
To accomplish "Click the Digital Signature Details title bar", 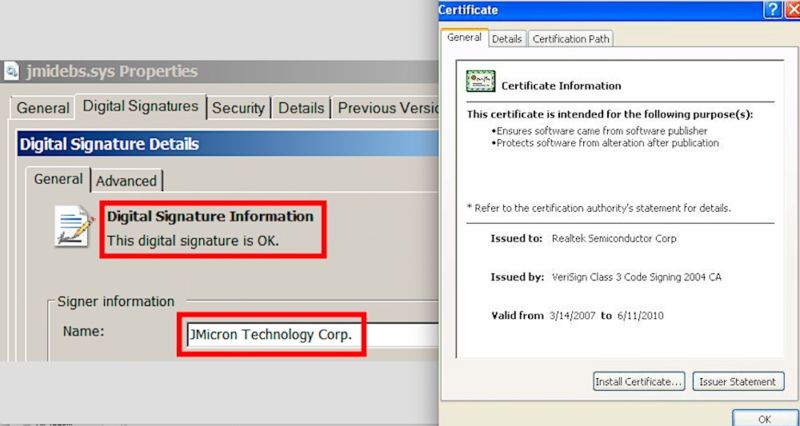I will point(228,144).
